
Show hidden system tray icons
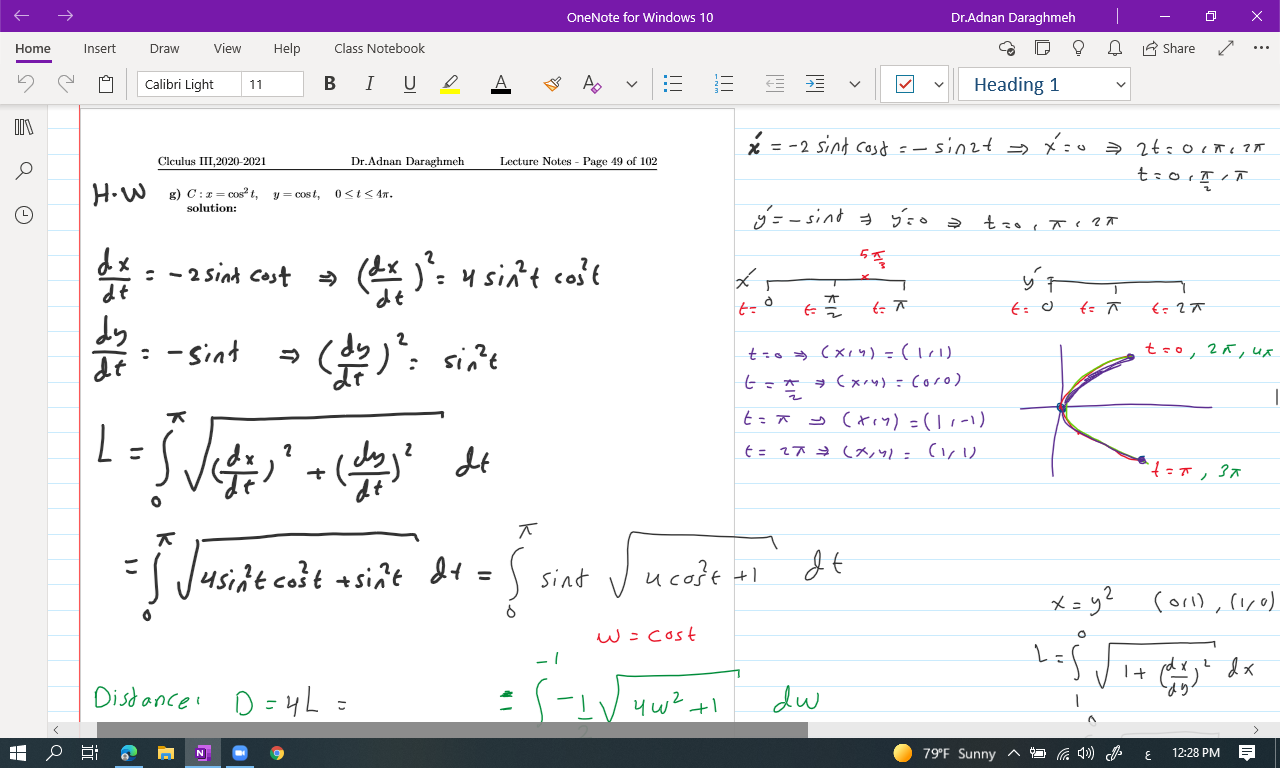pyautogui.click(x=1015, y=753)
